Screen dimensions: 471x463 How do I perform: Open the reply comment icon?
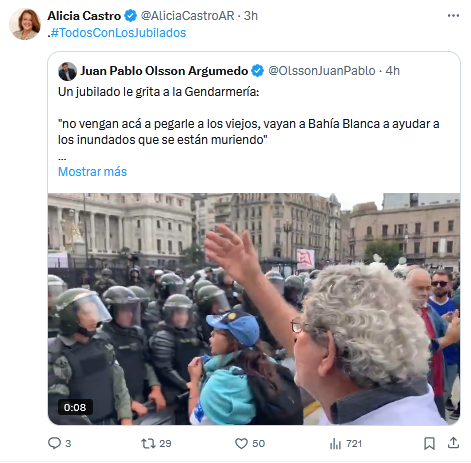point(54,443)
